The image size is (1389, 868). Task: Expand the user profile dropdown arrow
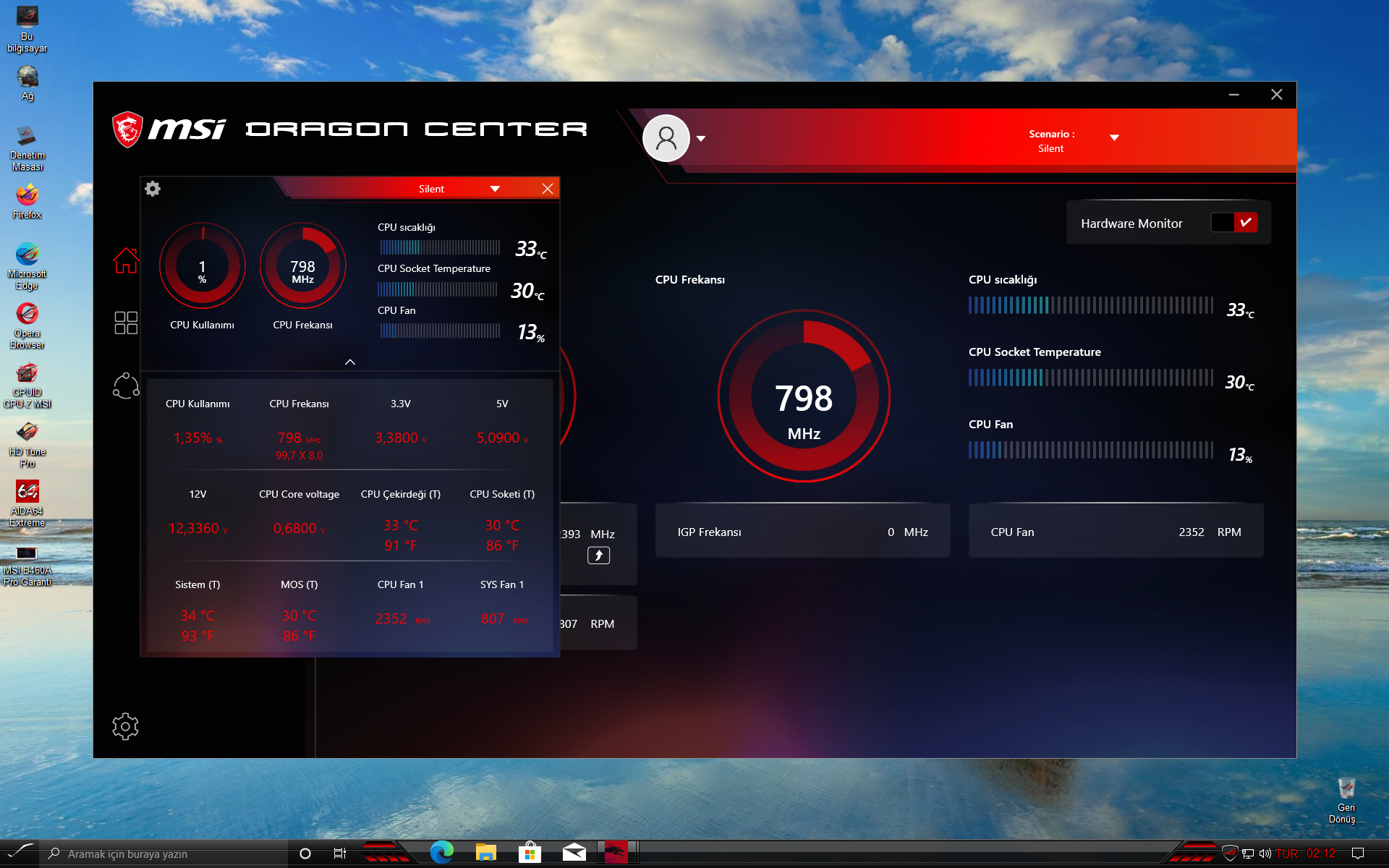701,138
